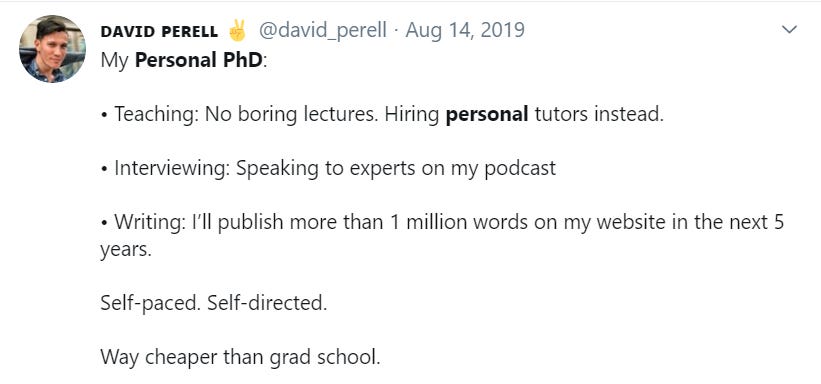Image resolution: width=821 pixels, height=384 pixels.
Task: Click the bold word "personal" before tutors
Action: (x=486, y=115)
